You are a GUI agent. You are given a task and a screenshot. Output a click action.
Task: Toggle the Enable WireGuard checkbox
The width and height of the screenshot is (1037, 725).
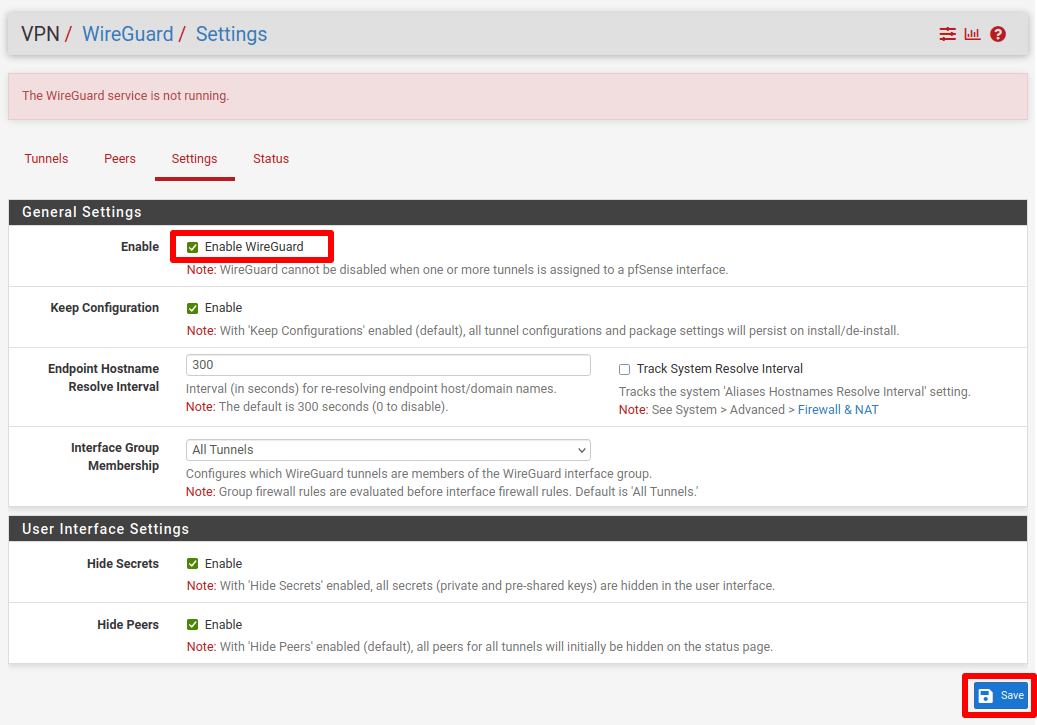pyautogui.click(x=192, y=247)
